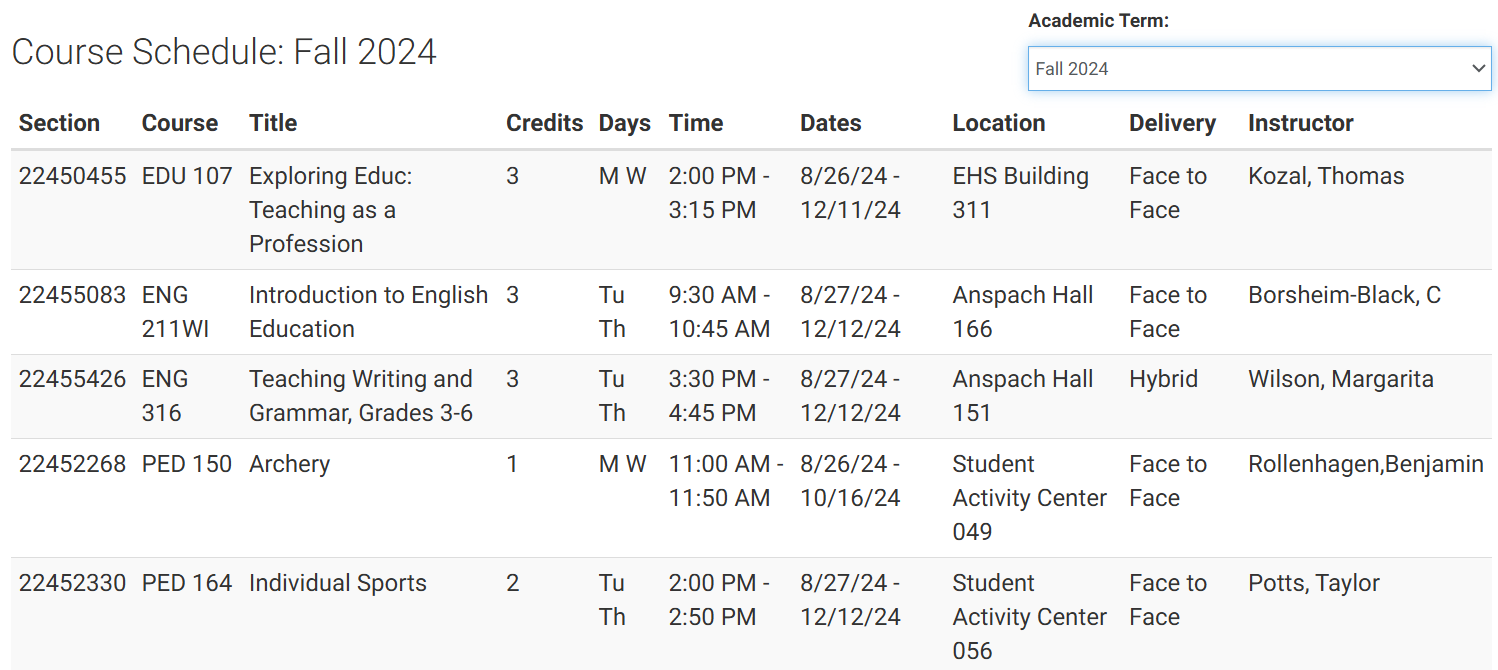1498x670 pixels.
Task: Click the Course Schedule: Fall 2024 heading
Action: pyautogui.click(x=224, y=52)
